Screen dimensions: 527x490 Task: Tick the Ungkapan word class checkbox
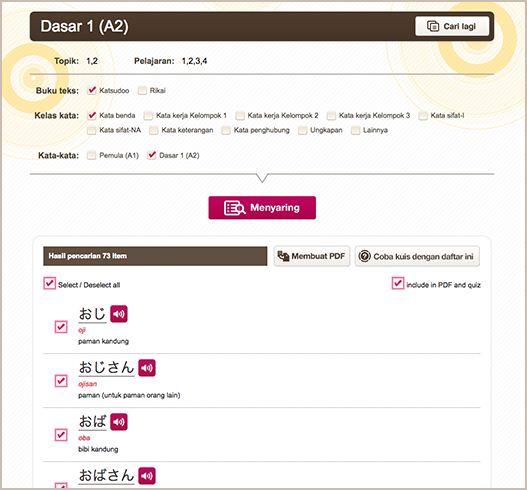point(302,130)
